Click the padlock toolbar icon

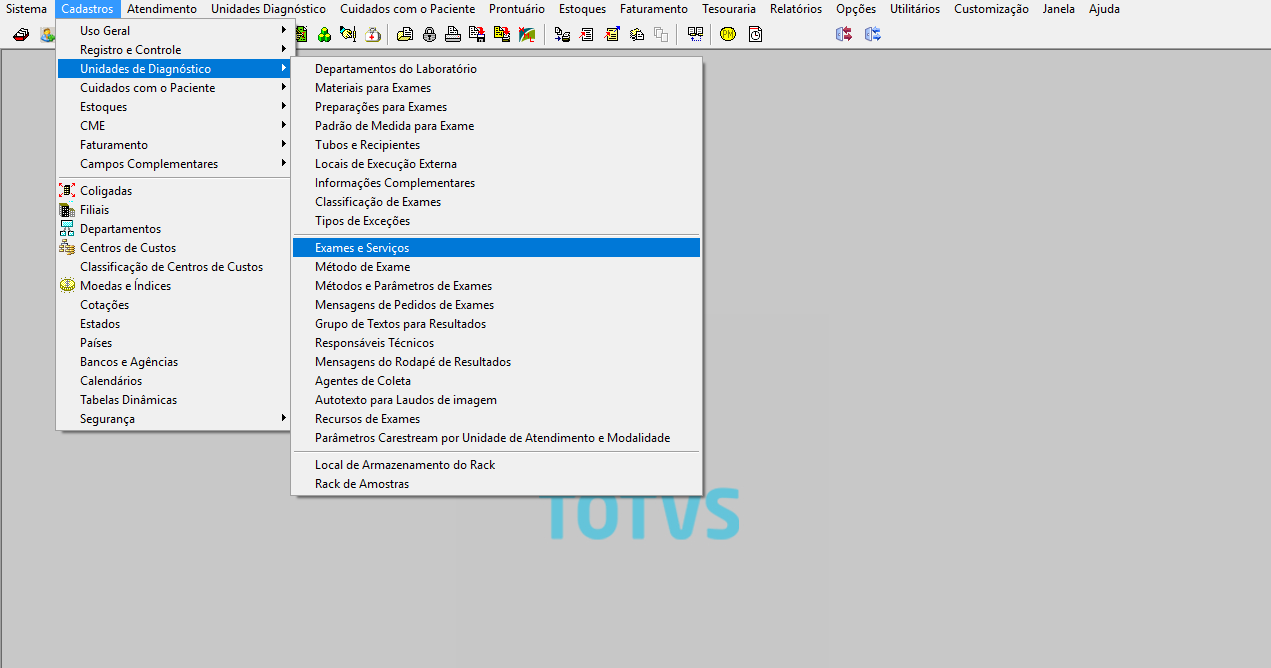click(x=429, y=34)
